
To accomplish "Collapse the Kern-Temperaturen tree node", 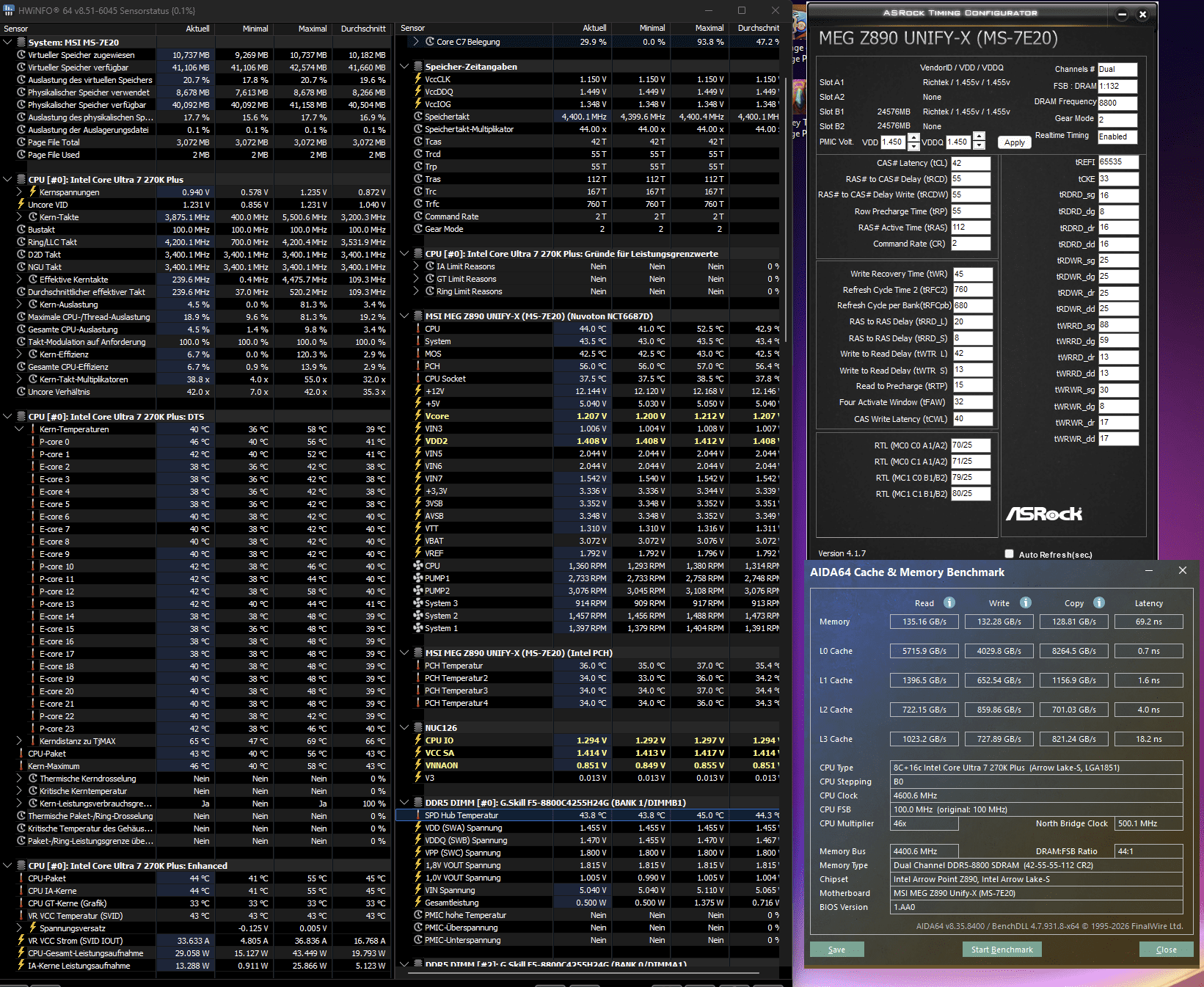I will [x=19, y=429].
